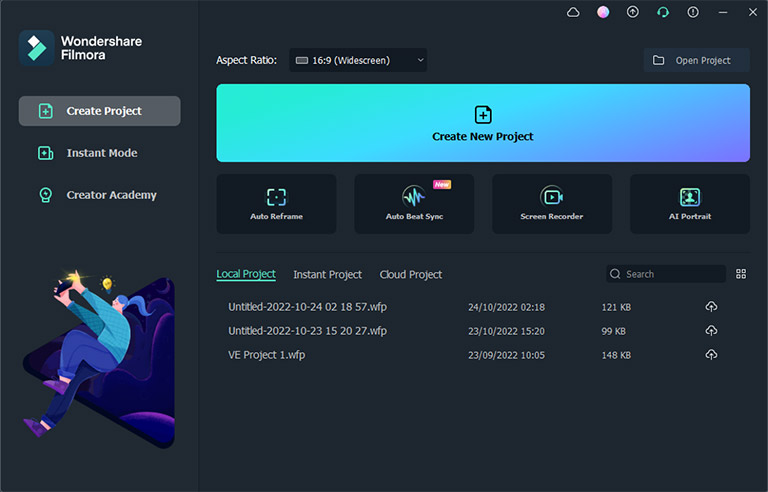Click the 148 KB file size
The width and height of the screenshot is (768, 492).
click(x=616, y=355)
